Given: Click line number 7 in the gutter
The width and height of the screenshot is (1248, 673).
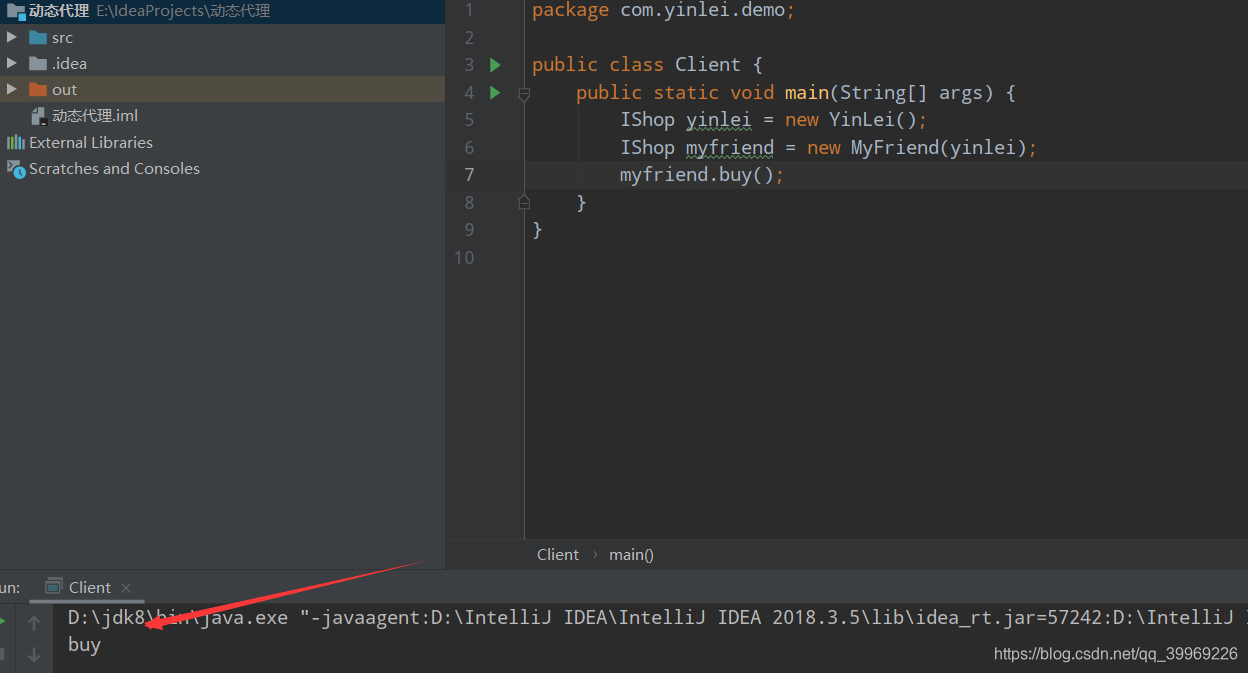Looking at the screenshot, I should (x=468, y=174).
